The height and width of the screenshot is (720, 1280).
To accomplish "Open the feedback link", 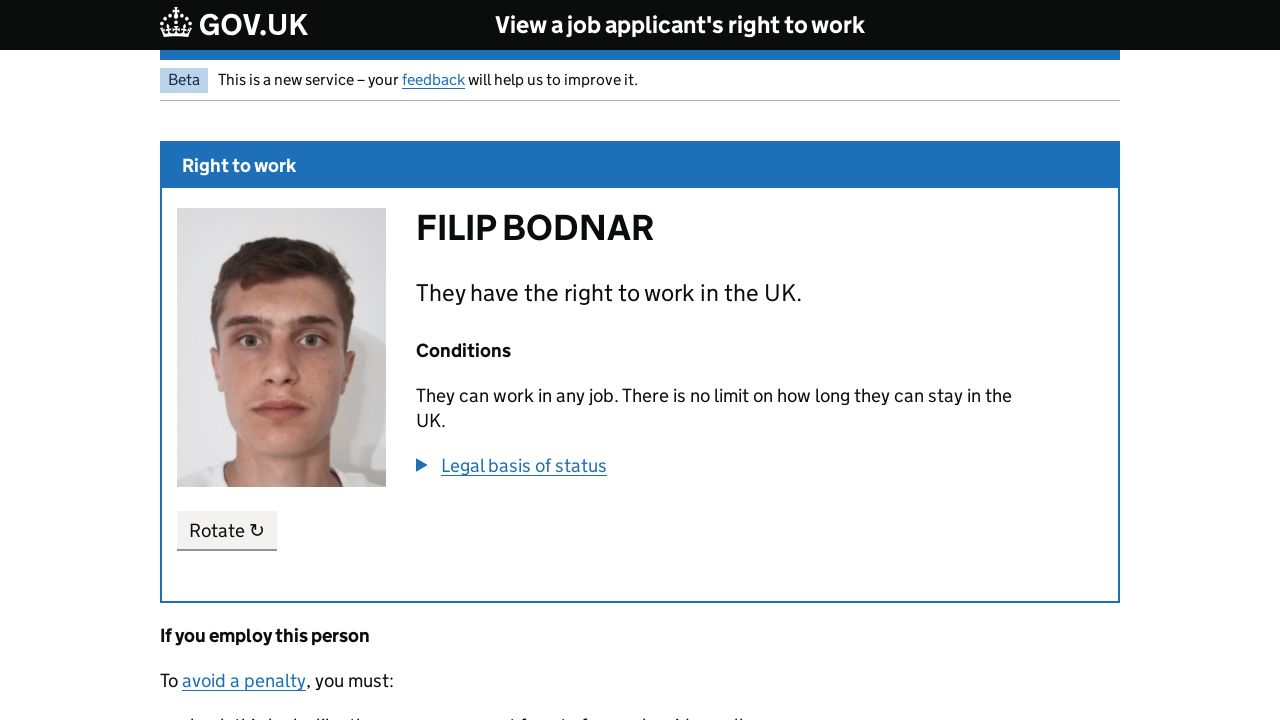I will click(433, 80).
